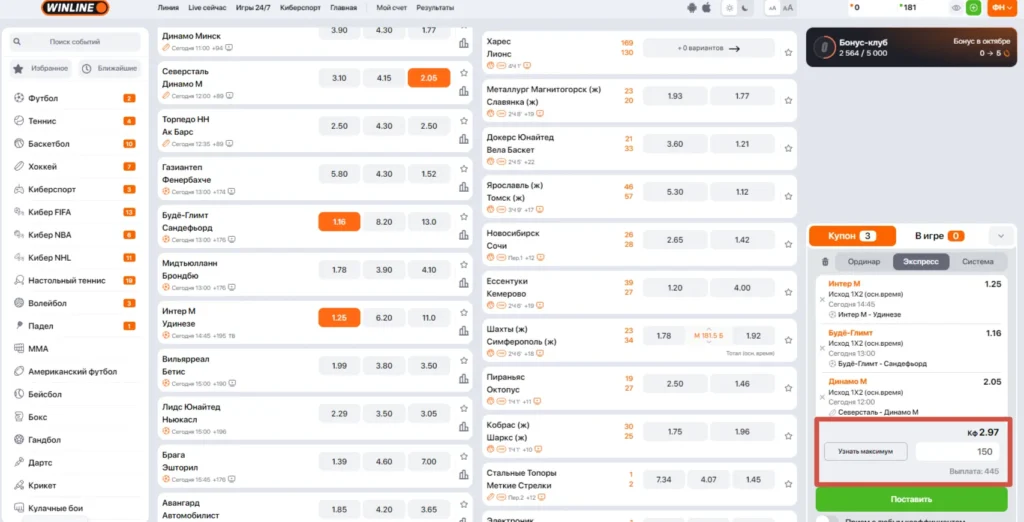Screen dimensions: 1024x522
Task: Collapse the coupon panel with the chevron
Action: click(x=1000, y=237)
